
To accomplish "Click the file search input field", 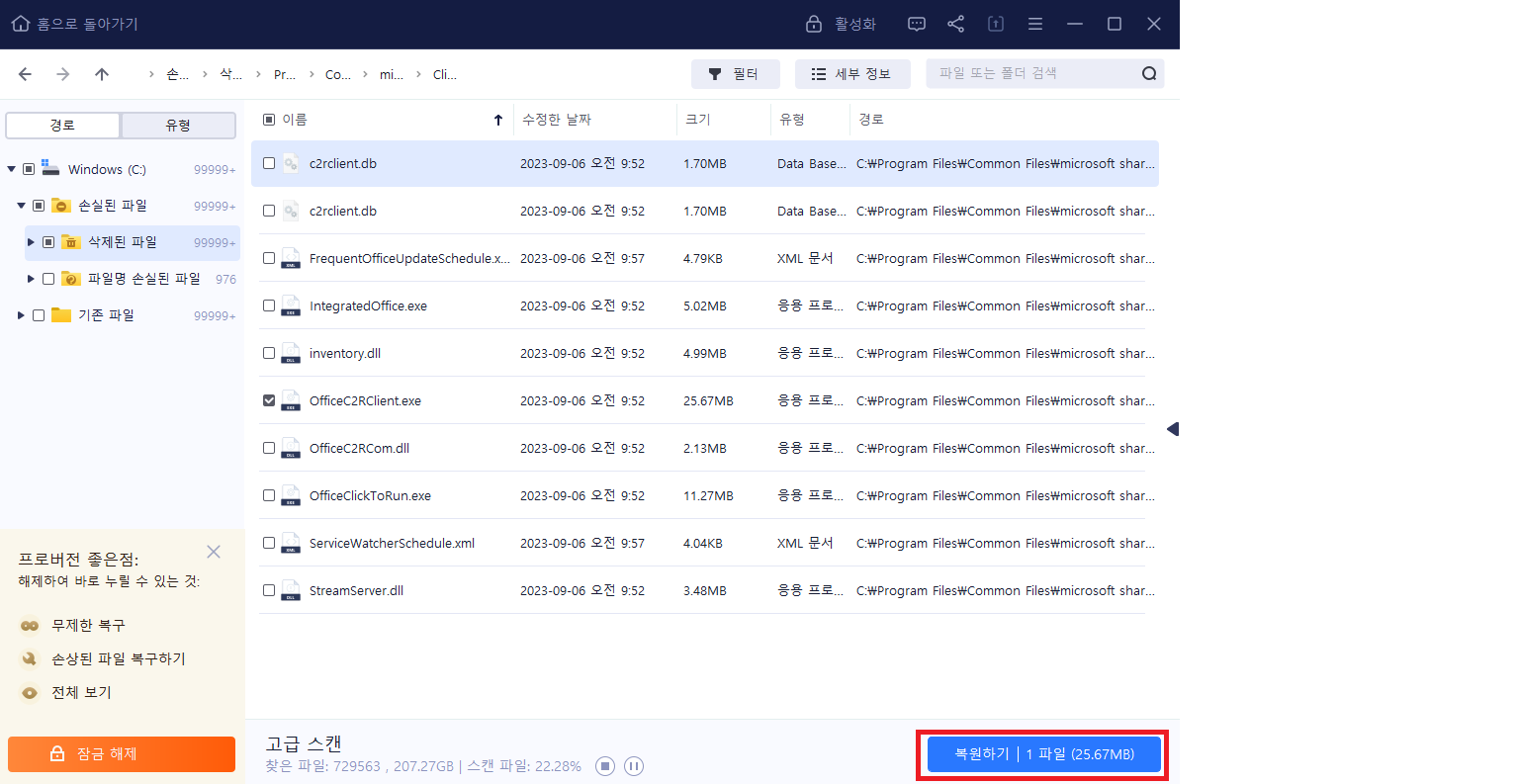I will pyautogui.click(x=1028, y=73).
